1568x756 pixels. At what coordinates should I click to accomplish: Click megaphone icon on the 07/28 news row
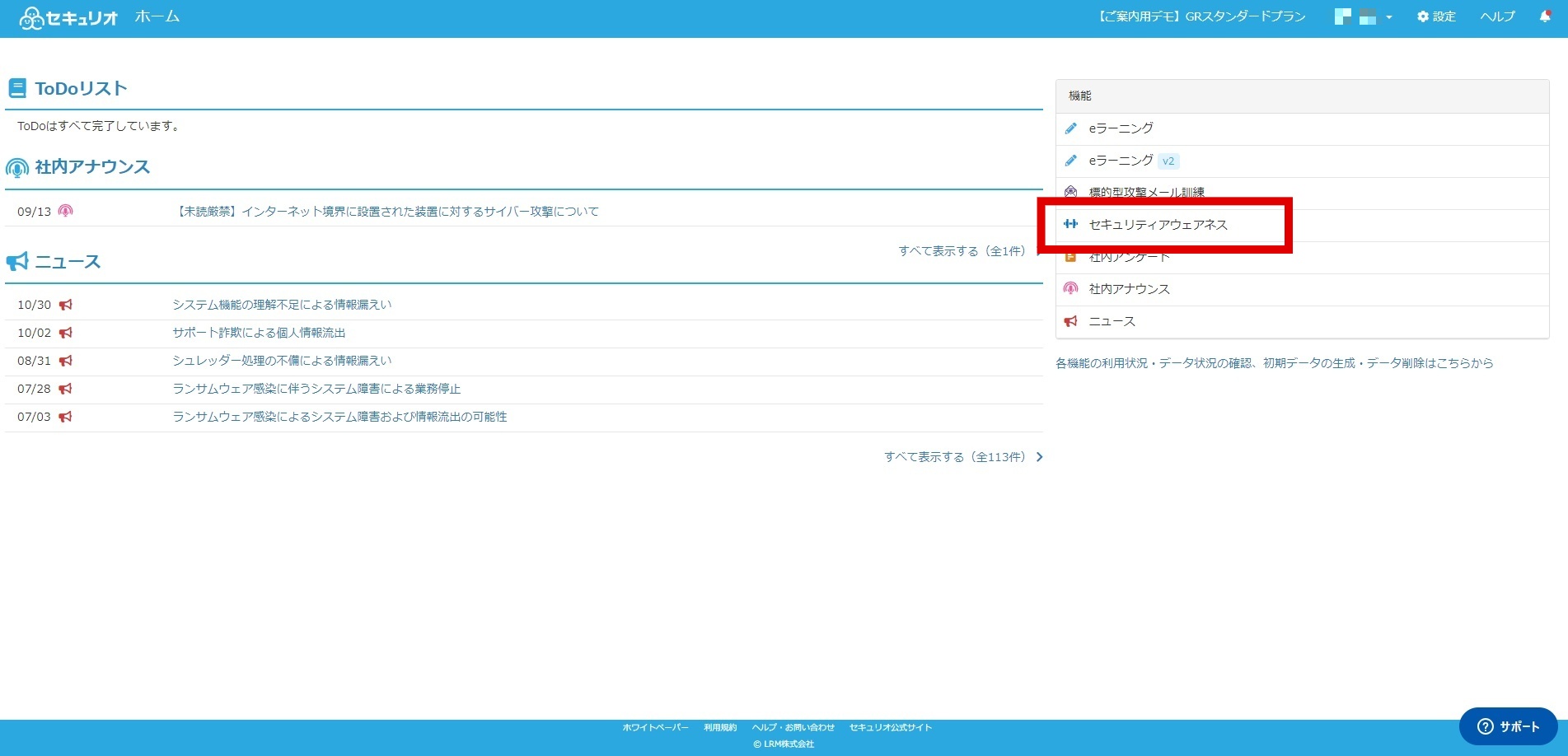pos(66,389)
